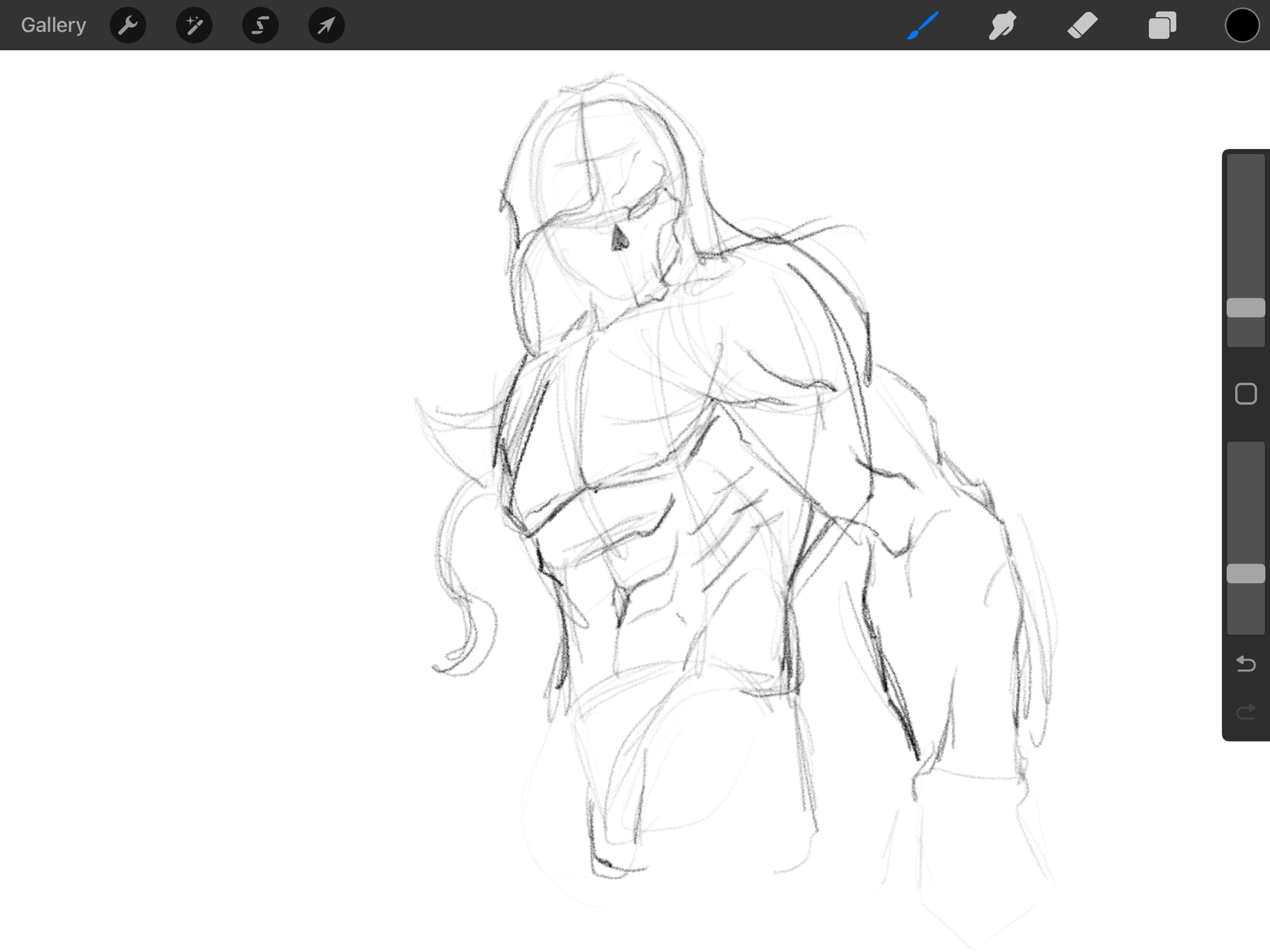The width and height of the screenshot is (1270, 952).
Task: Open the Adjustments magic wand menu
Action: tap(194, 25)
